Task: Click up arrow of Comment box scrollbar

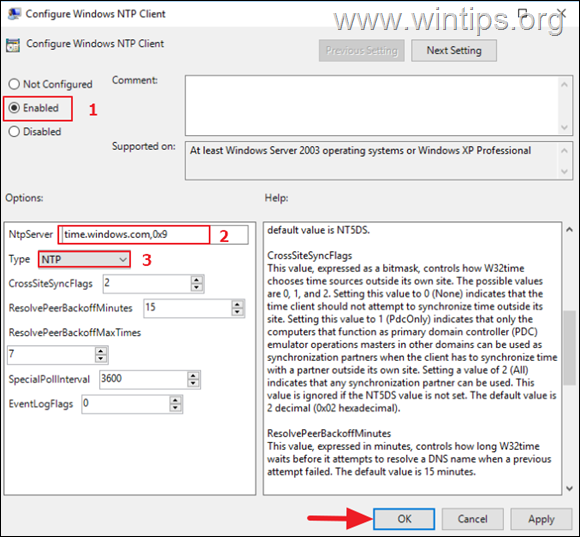Action: pyautogui.click(x=564, y=85)
